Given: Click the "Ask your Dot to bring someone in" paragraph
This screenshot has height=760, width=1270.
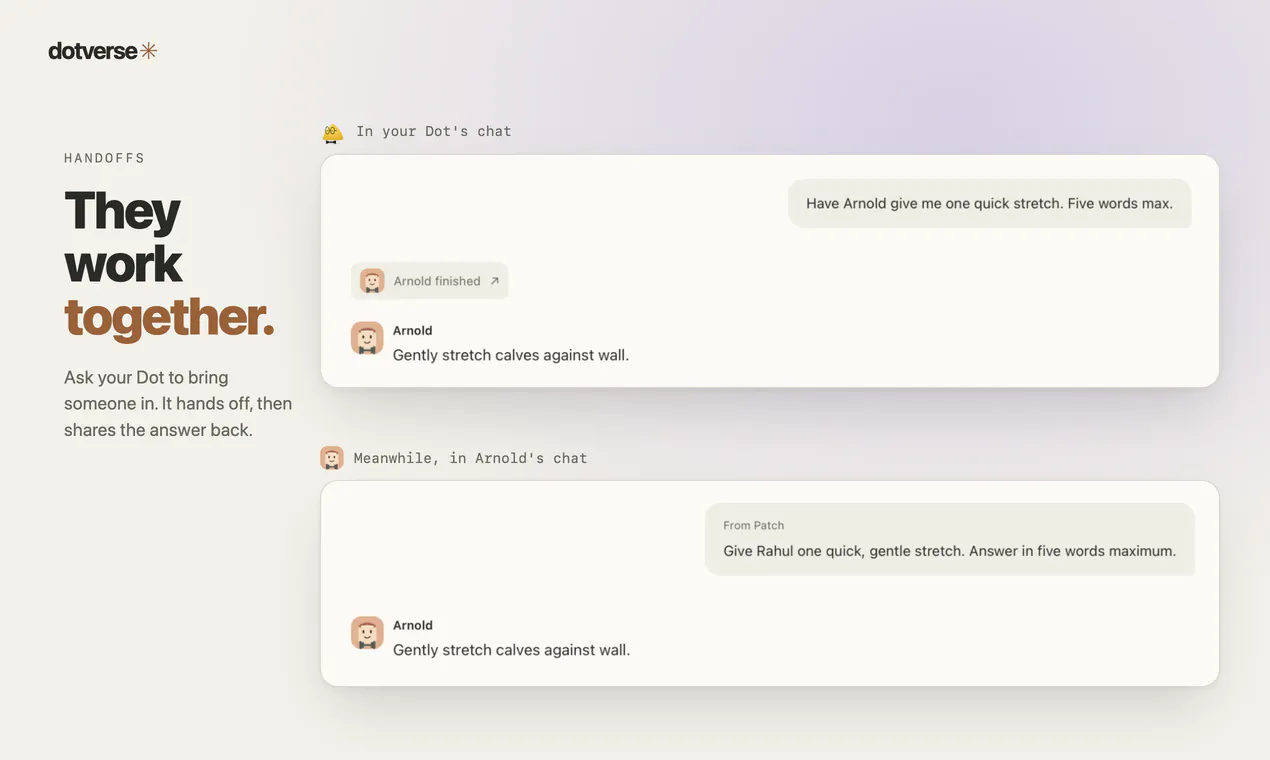Looking at the screenshot, I should [x=178, y=404].
